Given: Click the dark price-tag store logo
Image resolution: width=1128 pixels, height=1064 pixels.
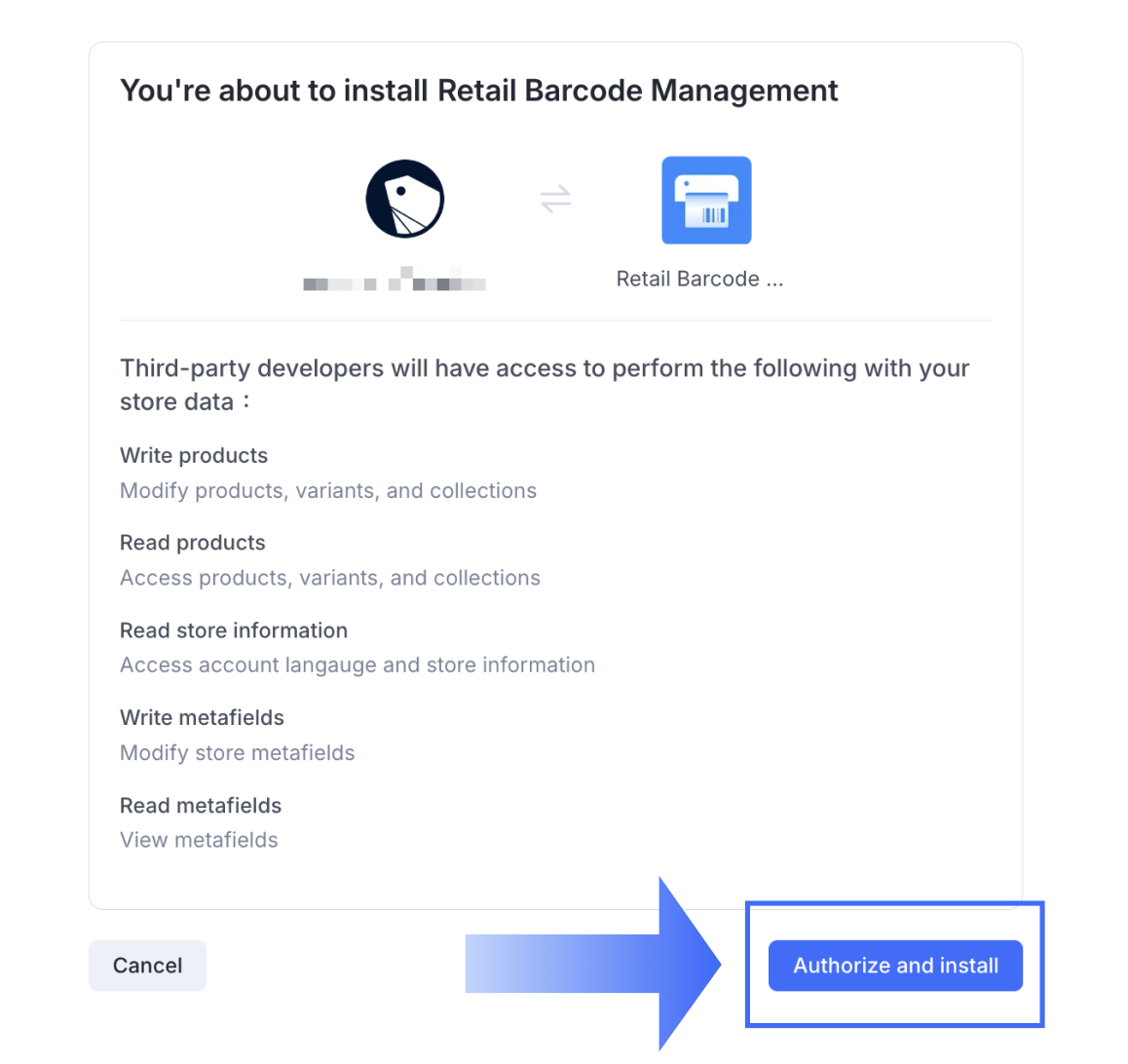Looking at the screenshot, I should click(x=405, y=199).
